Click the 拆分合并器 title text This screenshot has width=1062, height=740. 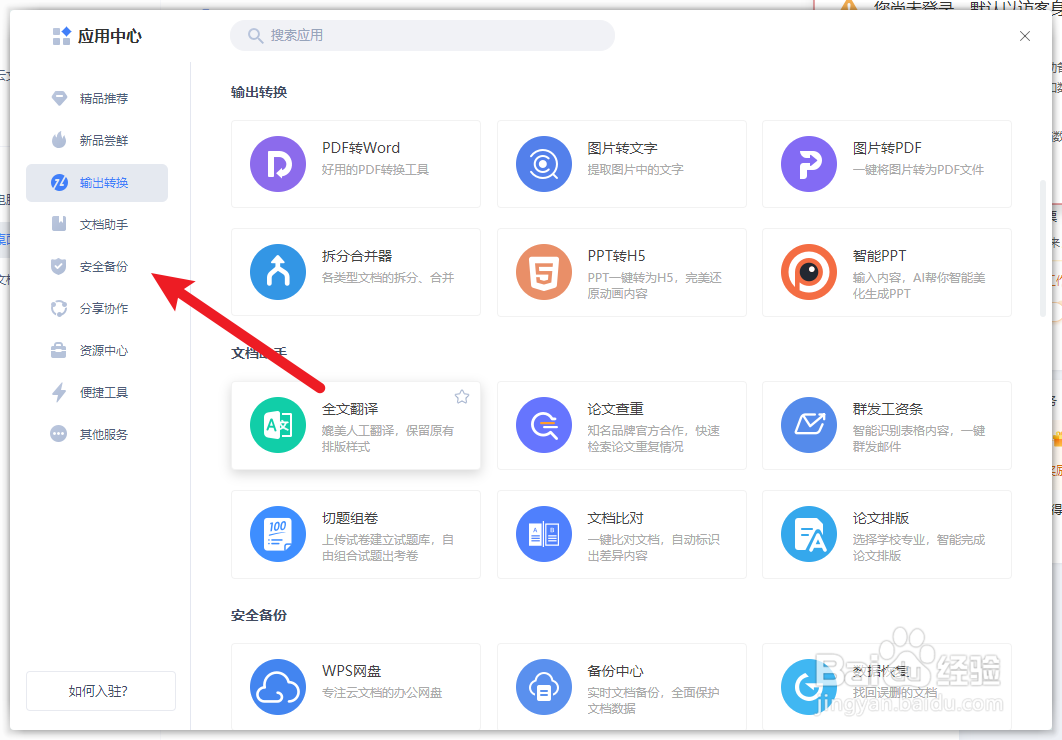pos(357,256)
